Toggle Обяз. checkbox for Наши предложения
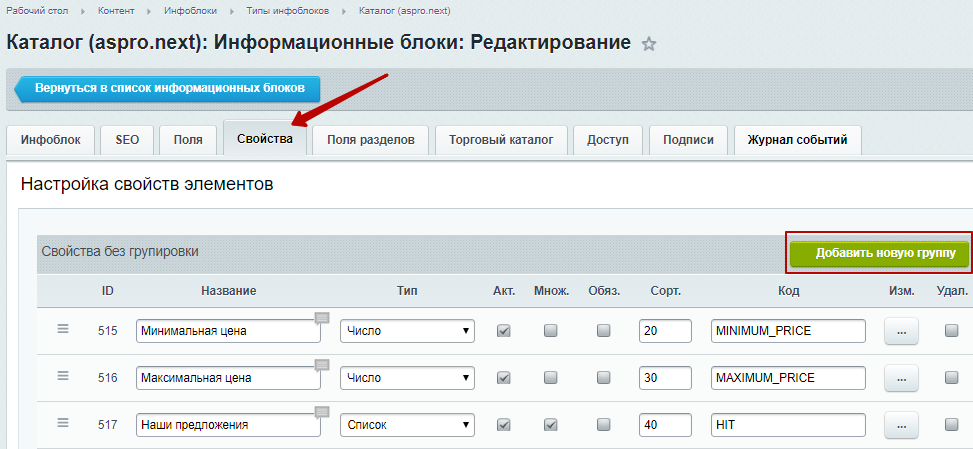The image size is (973, 449). click(x=603, y=425)
